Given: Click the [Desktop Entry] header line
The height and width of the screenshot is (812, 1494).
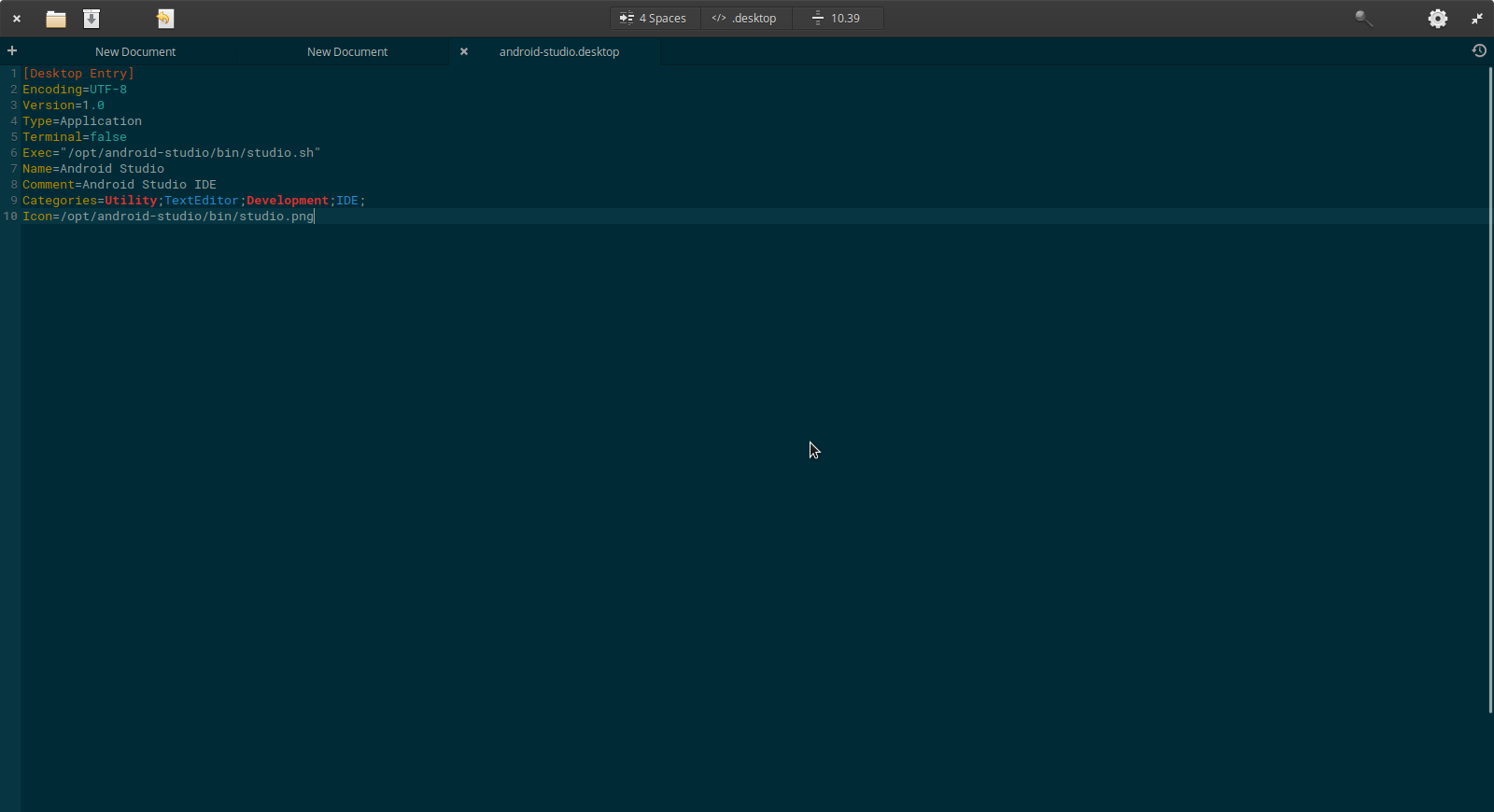Looking at the screenshot, I should [x=78, y=74].
